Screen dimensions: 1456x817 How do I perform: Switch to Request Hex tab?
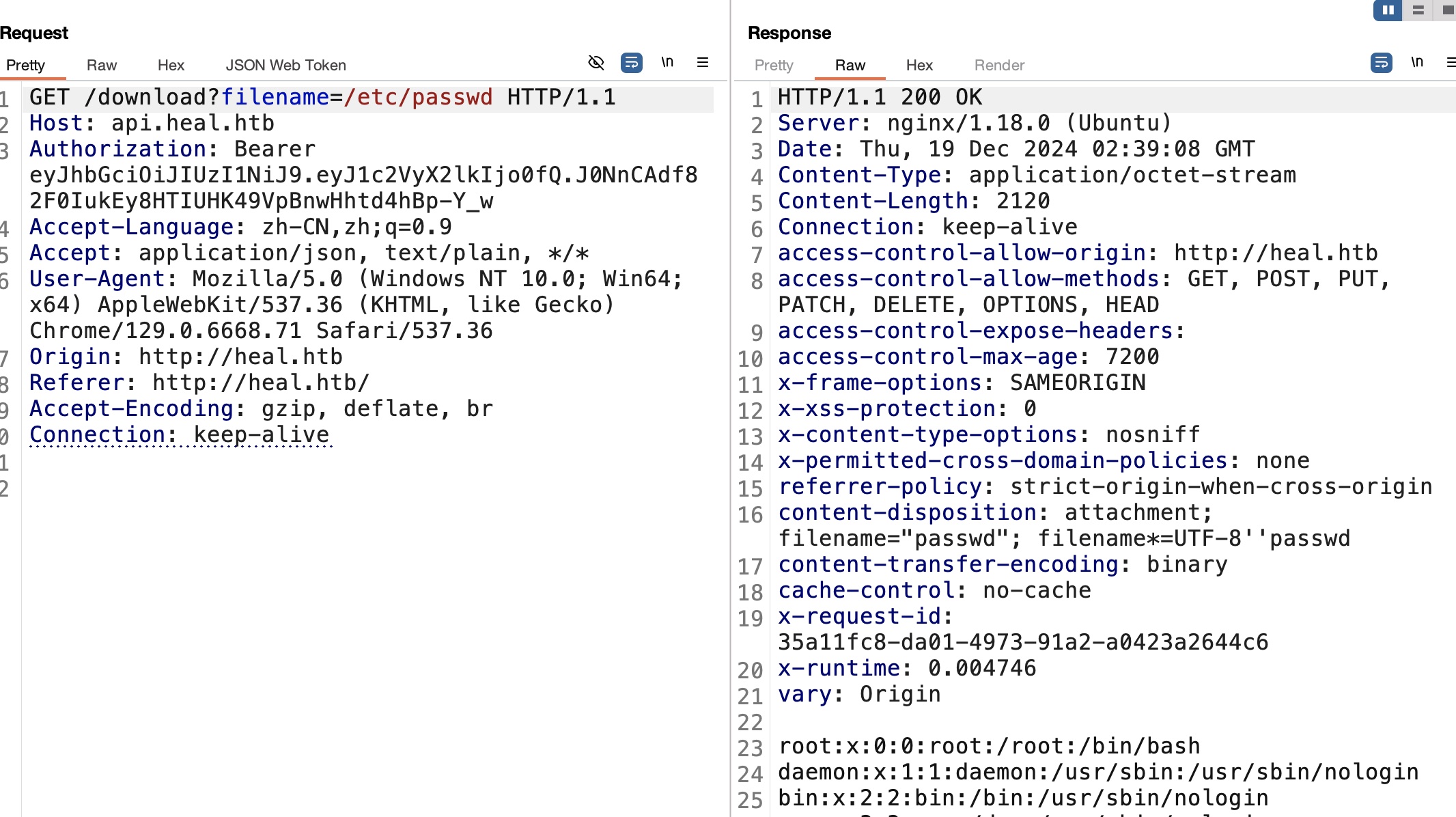pos(171,65)
